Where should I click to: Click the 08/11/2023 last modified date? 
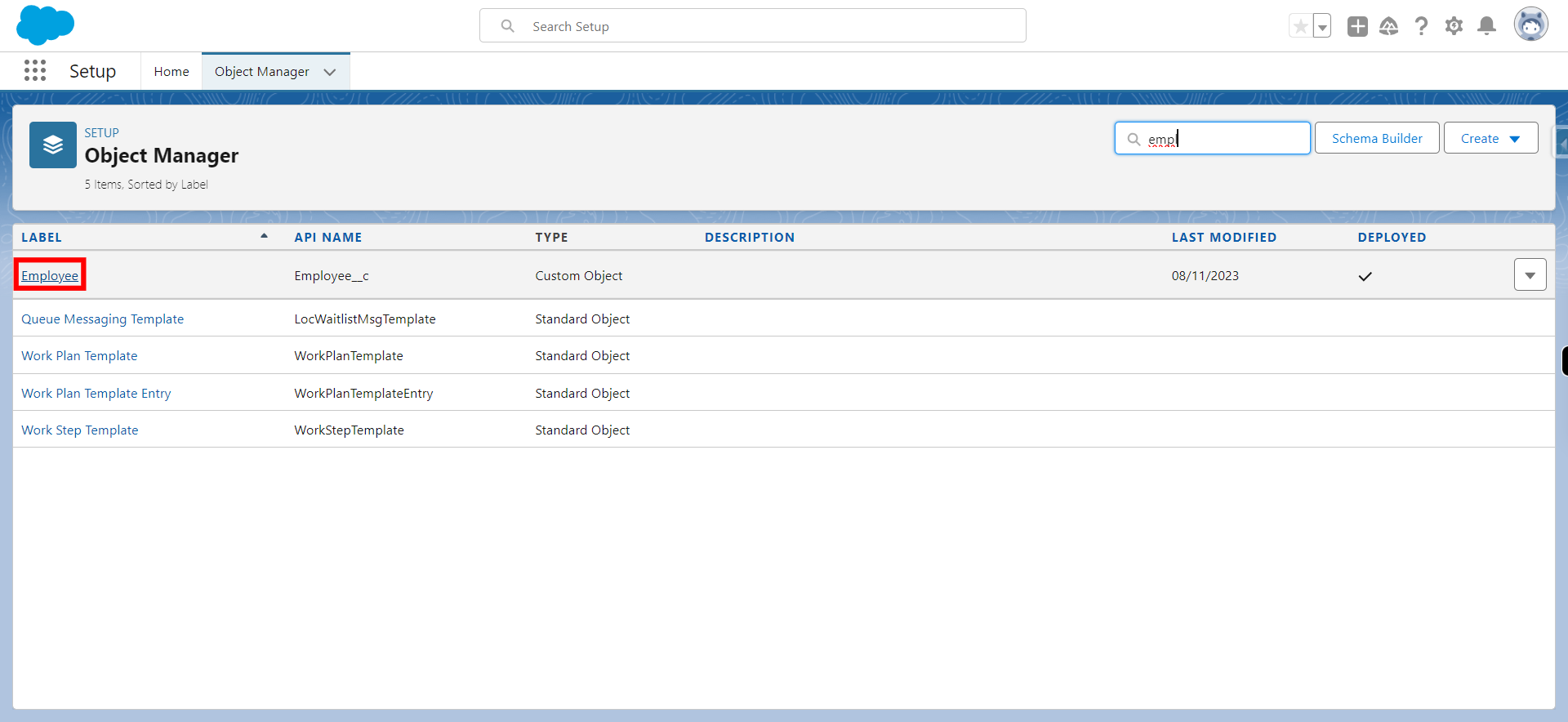coord(1205,276)
